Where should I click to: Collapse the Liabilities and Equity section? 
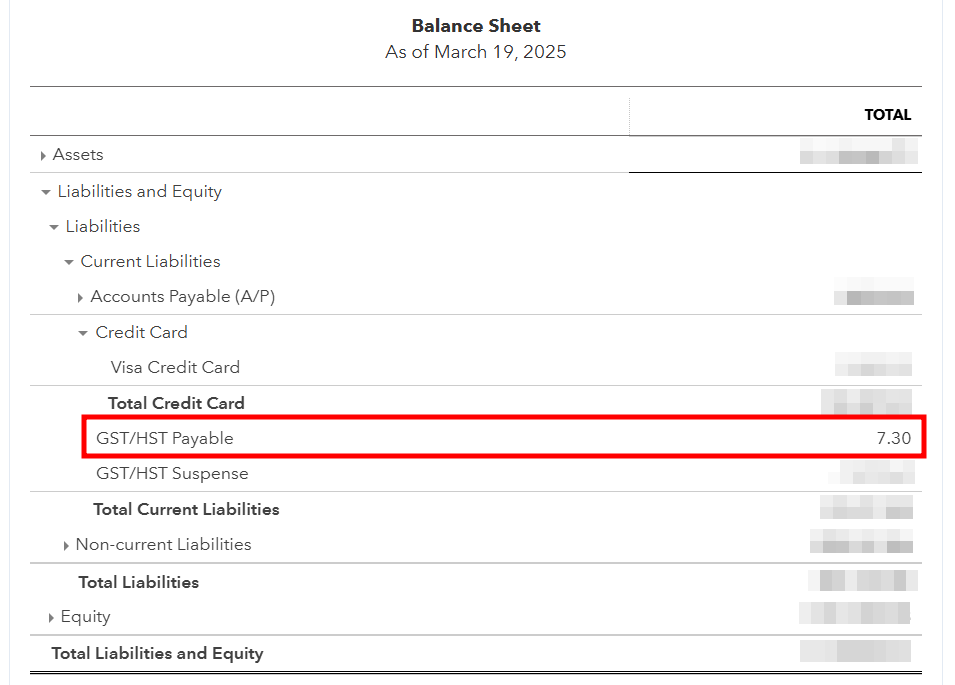point(46,192)
